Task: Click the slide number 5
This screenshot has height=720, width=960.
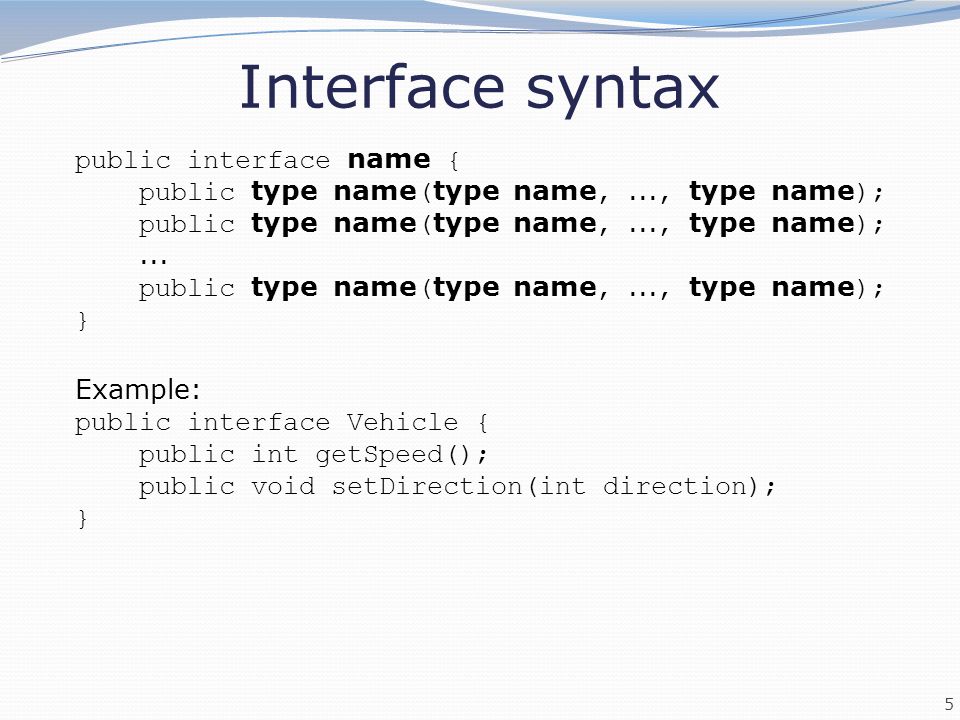Action: [949, 704]
